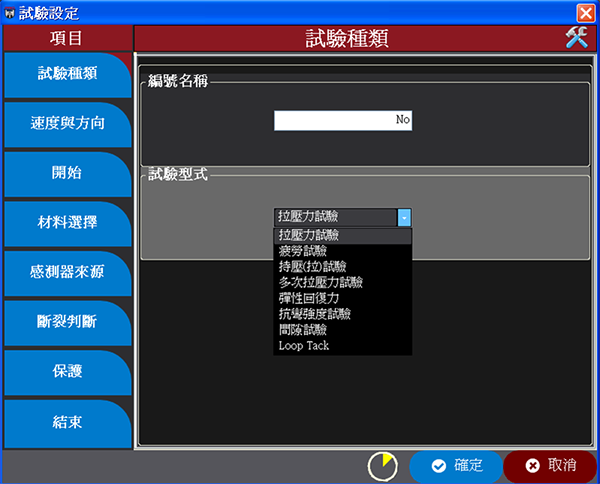Image resolution: width=600 pixels, height=484 pixels.
Task: Click the yellow pie timer icon
Action: click(x=382, y=466)
